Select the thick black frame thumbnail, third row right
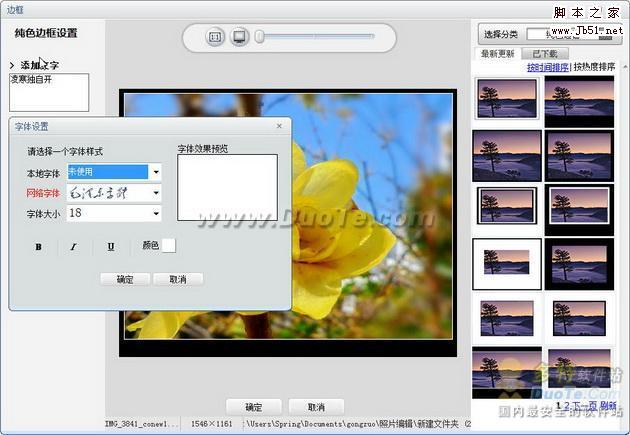 pos(579,210)
